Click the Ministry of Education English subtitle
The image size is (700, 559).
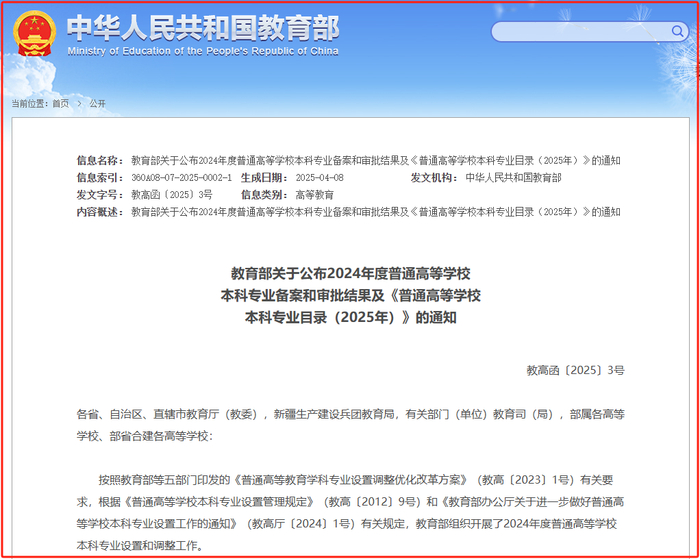click(x=203, y=51)
